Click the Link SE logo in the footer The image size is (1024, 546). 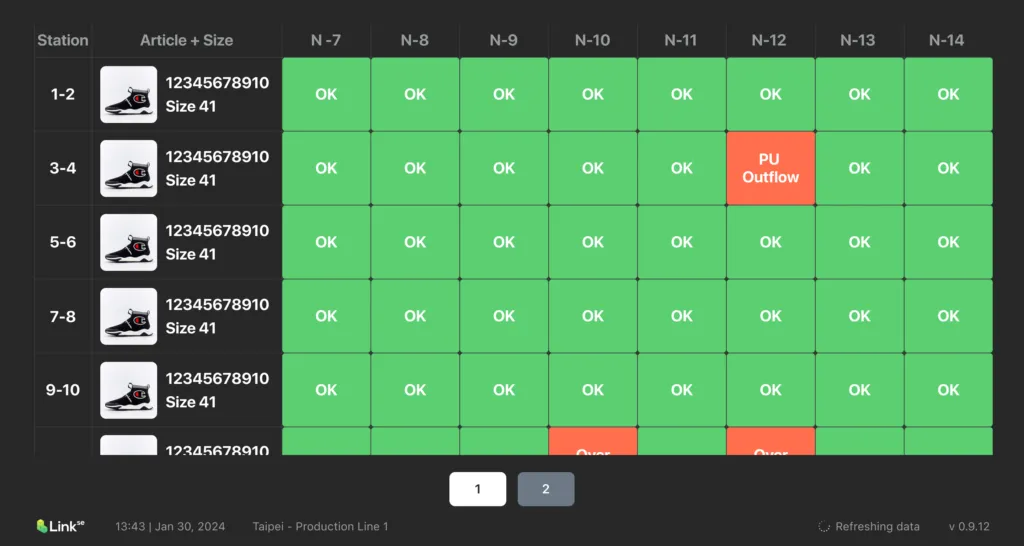(x=61, y=526)
